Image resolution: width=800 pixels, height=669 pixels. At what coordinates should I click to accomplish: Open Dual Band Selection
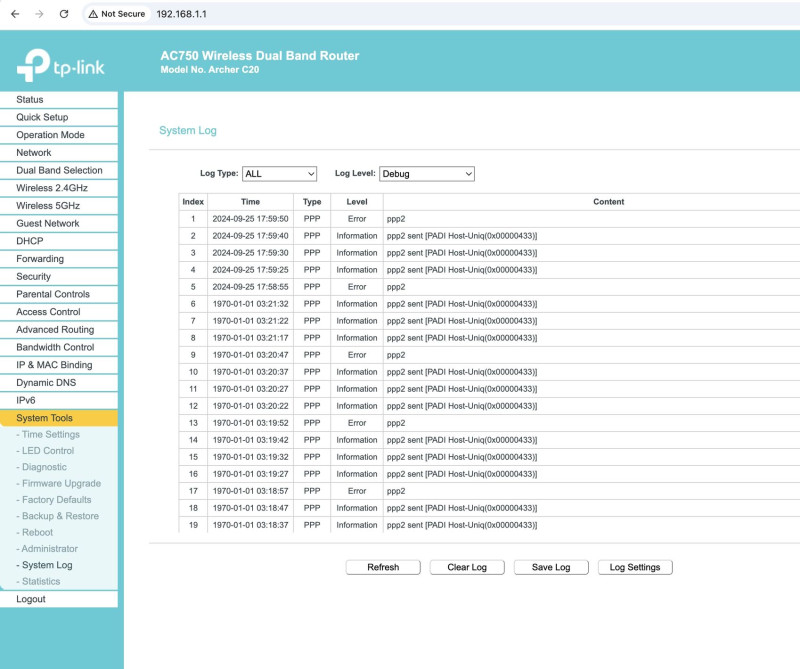coord(59,170)
